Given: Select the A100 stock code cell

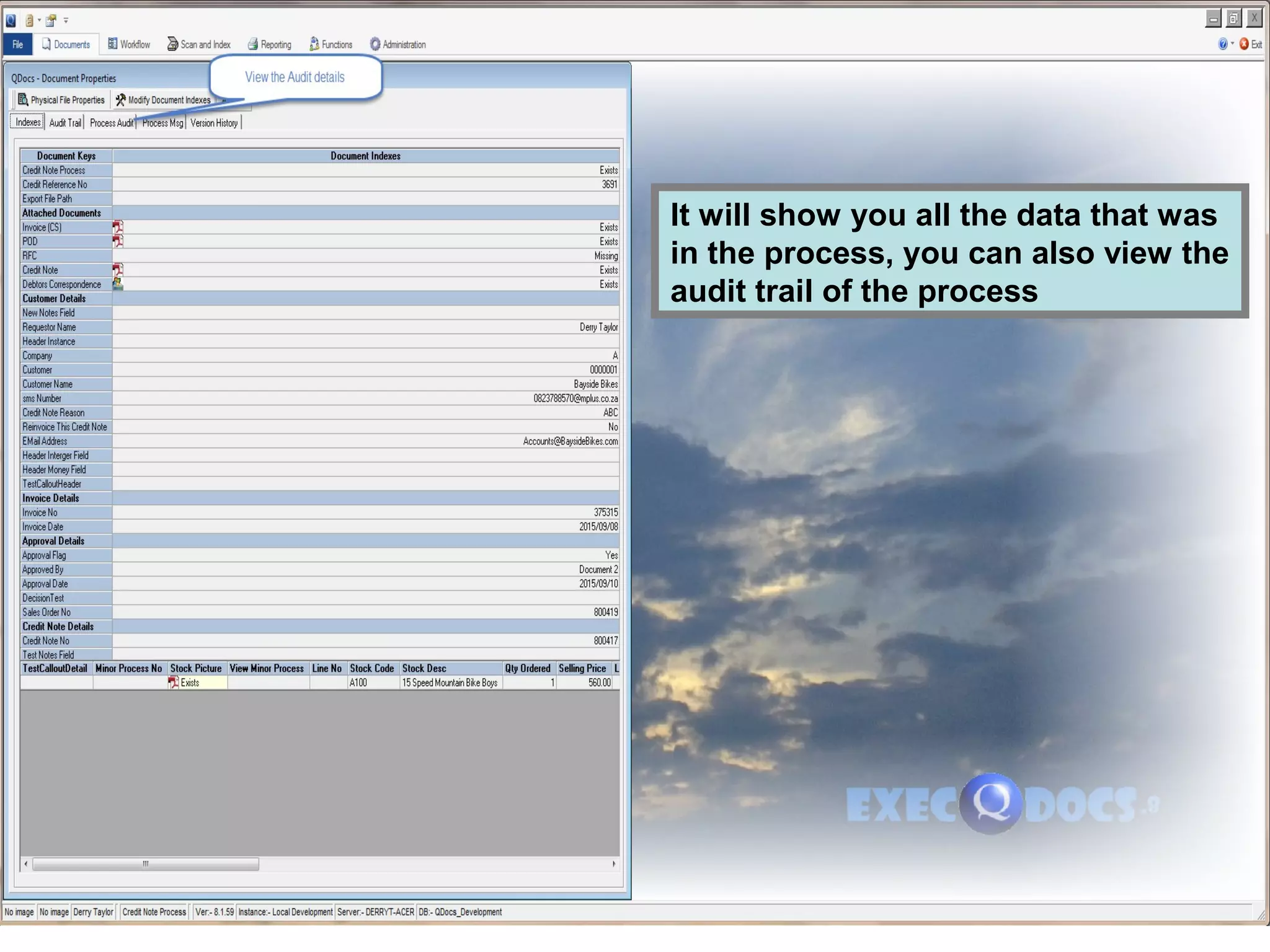Looking at the screenshot, I should [373, 682].
